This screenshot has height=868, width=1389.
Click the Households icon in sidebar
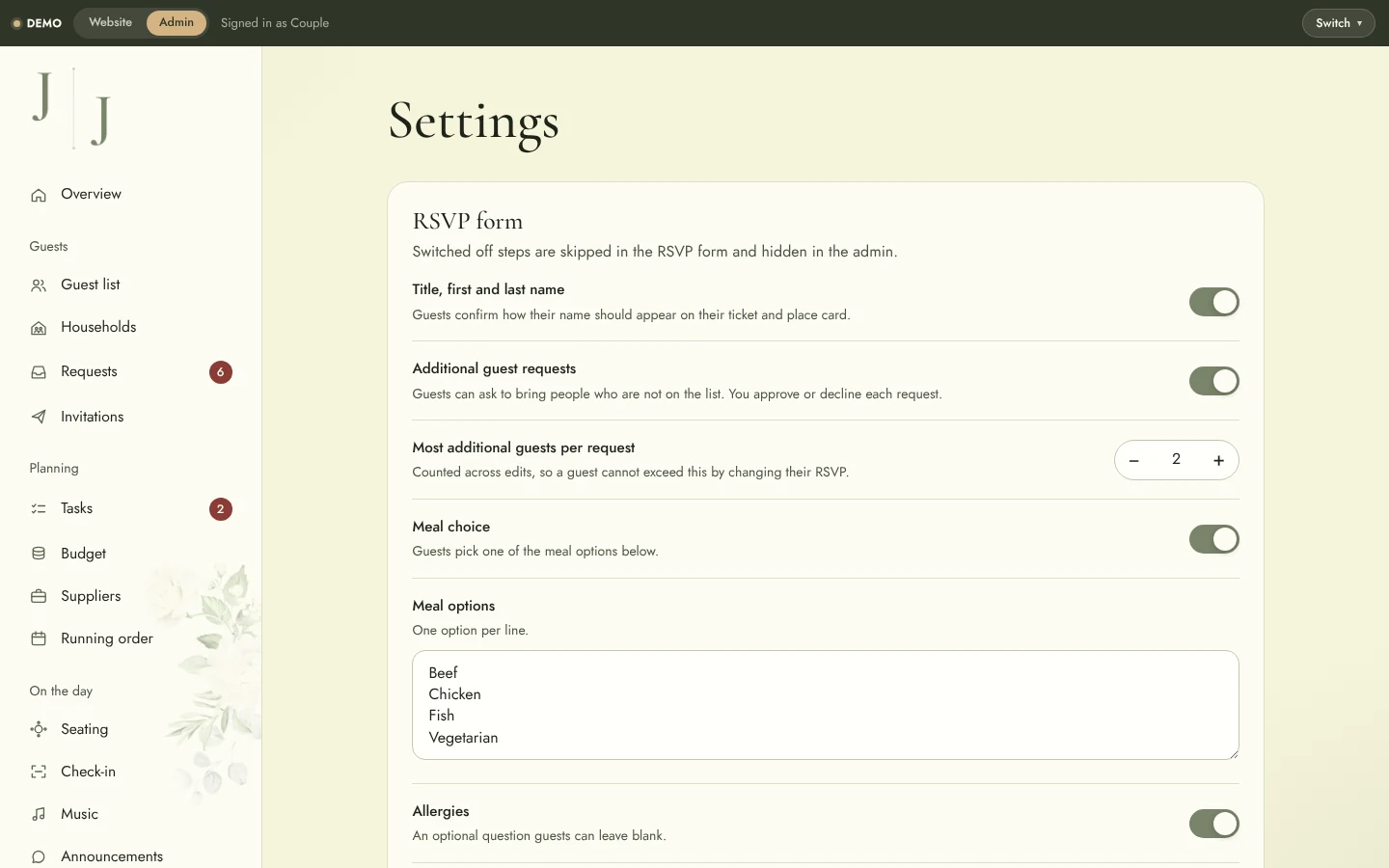click(39, 328)
